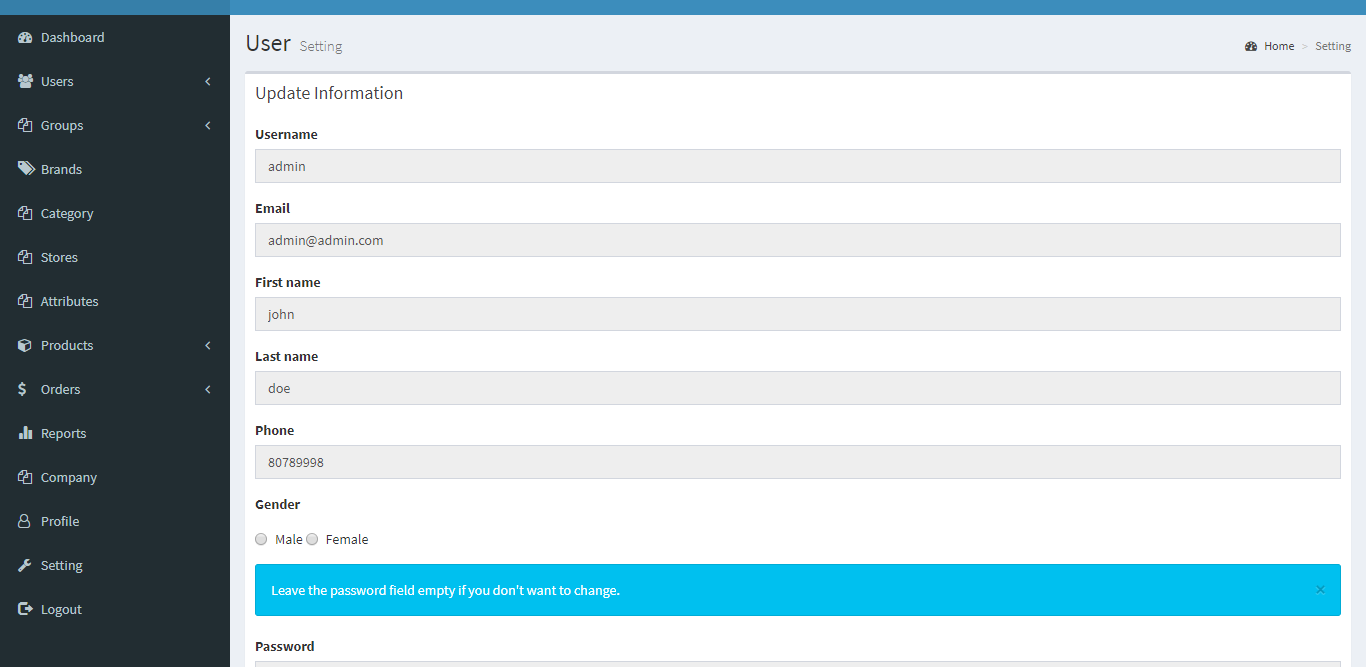Expand the Orders submenu chevron
This screenshot has height=667, width=1366.
(x=208, y=389)
